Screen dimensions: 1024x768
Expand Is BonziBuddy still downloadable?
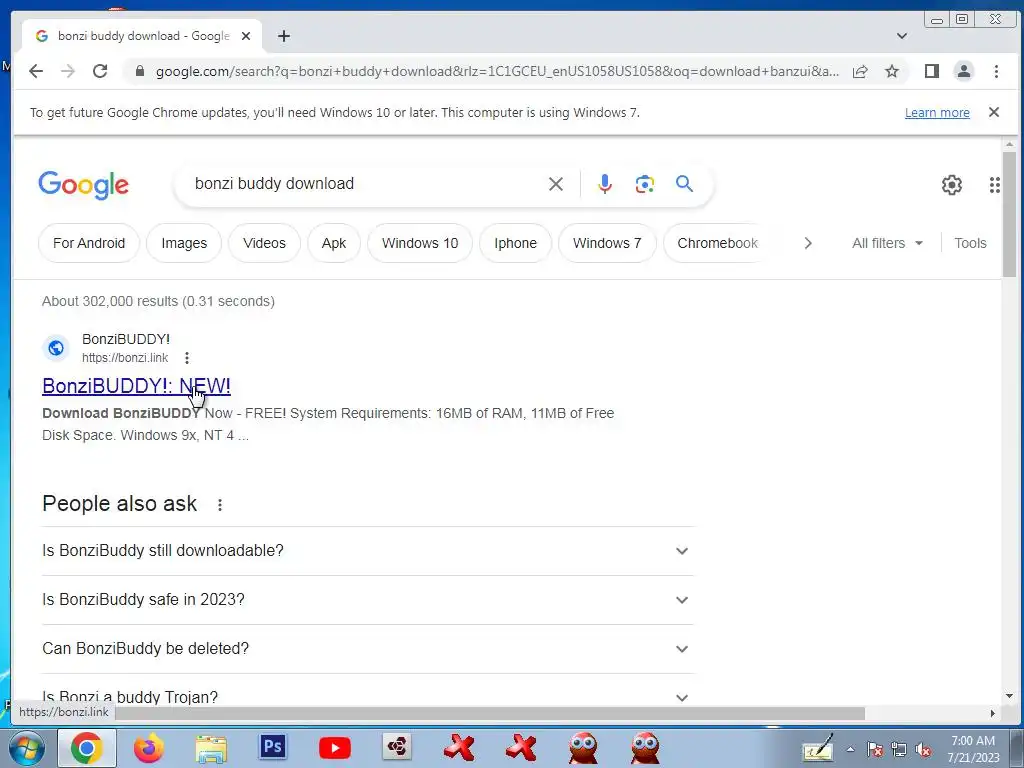point(368,551)
